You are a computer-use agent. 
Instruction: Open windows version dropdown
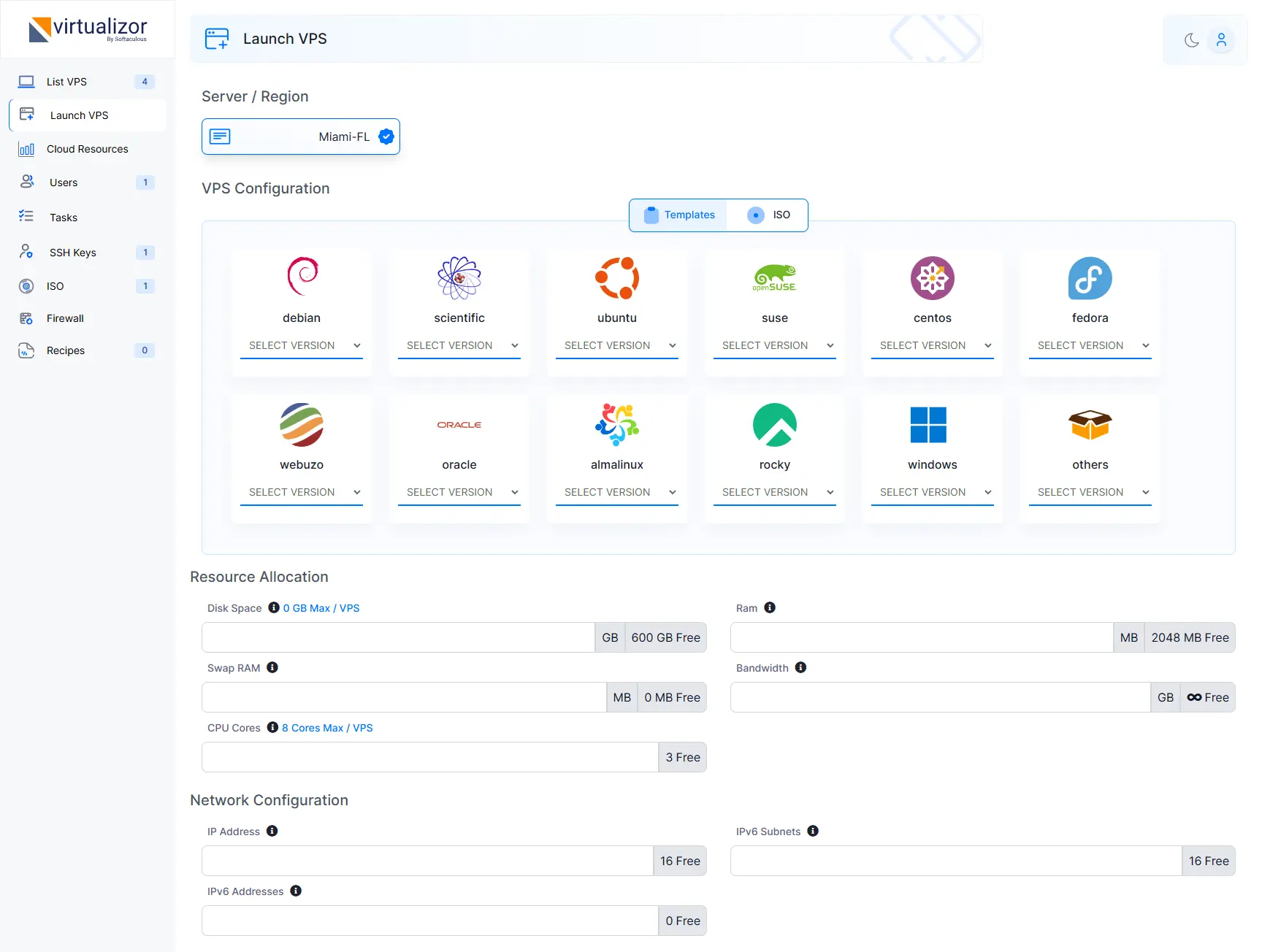tap(933, 493)
